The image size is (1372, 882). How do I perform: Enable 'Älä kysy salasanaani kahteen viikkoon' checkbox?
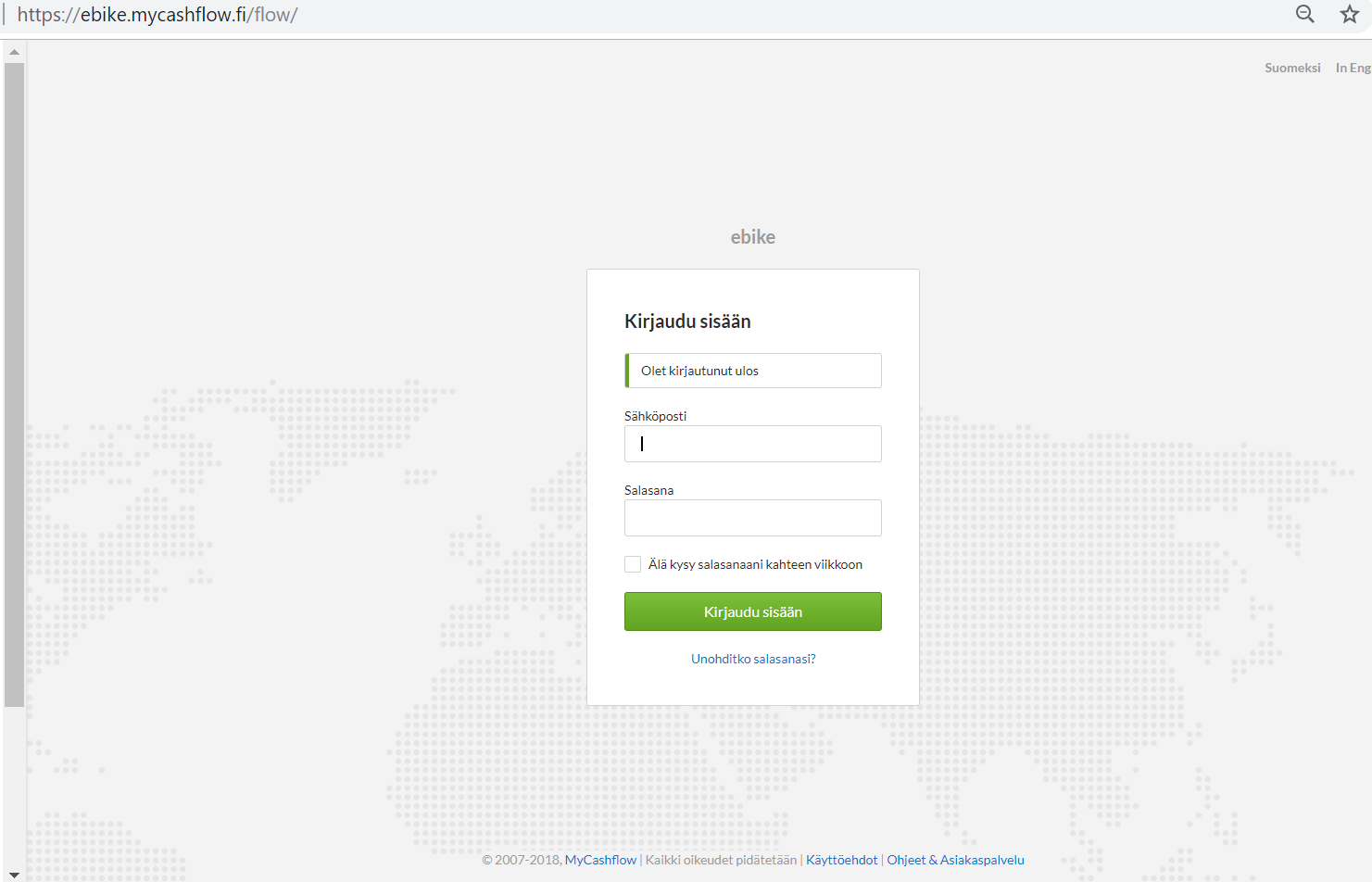pos(633,564)
